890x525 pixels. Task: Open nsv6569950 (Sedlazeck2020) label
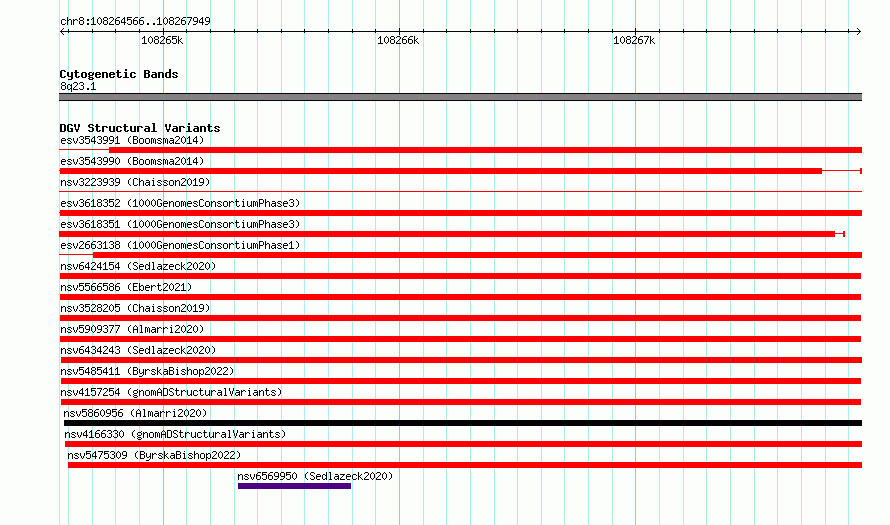[315, 476]
